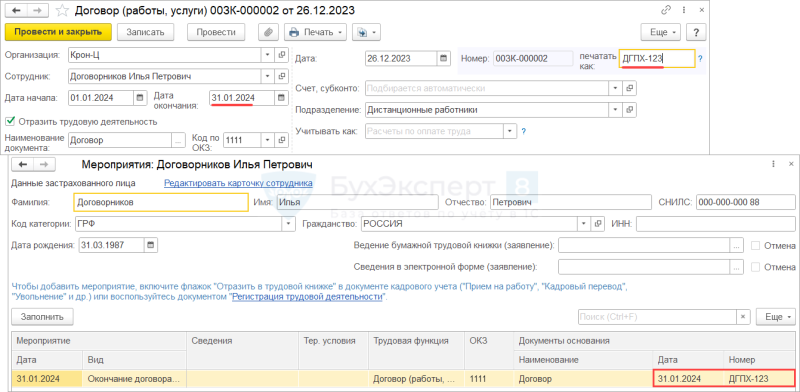Expand the Гражданство dropdown

coord(585,224)
